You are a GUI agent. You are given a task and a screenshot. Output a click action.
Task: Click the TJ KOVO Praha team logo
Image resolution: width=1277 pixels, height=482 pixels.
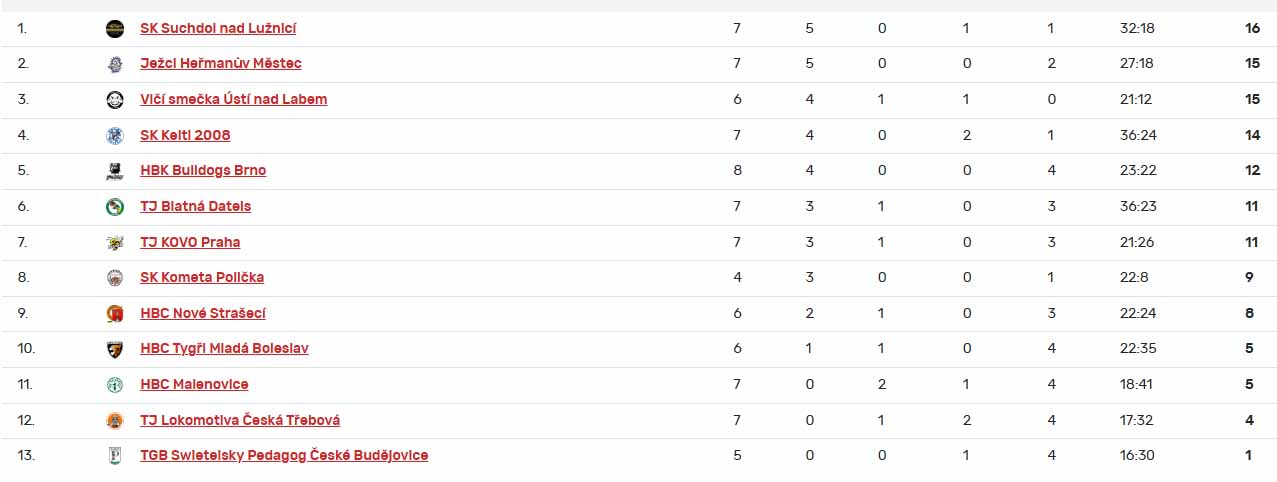(x=115, y=242)
